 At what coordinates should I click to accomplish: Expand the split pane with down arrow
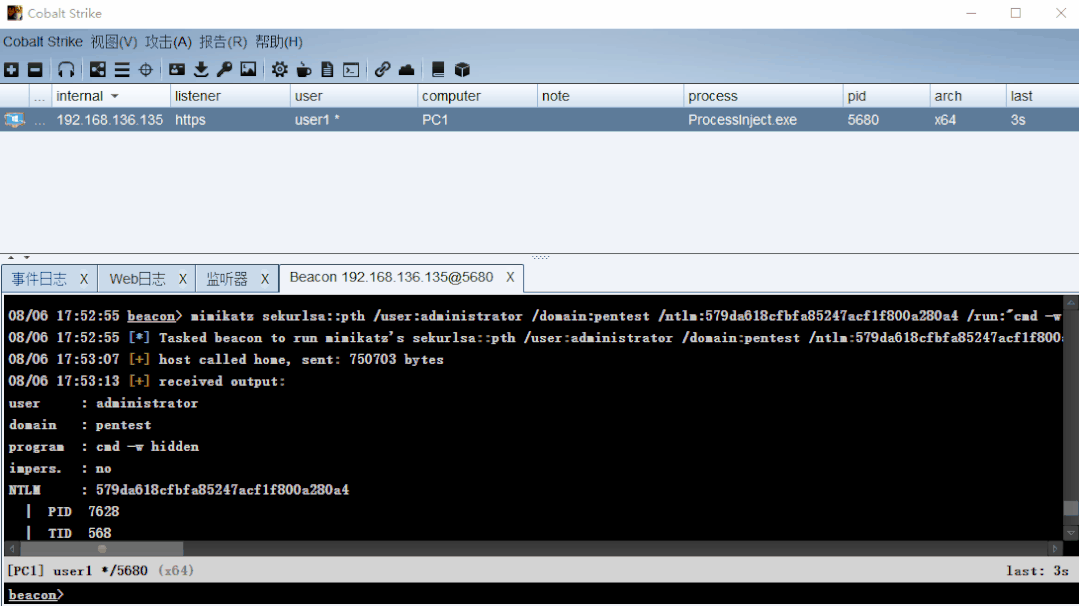click(27, 257)
